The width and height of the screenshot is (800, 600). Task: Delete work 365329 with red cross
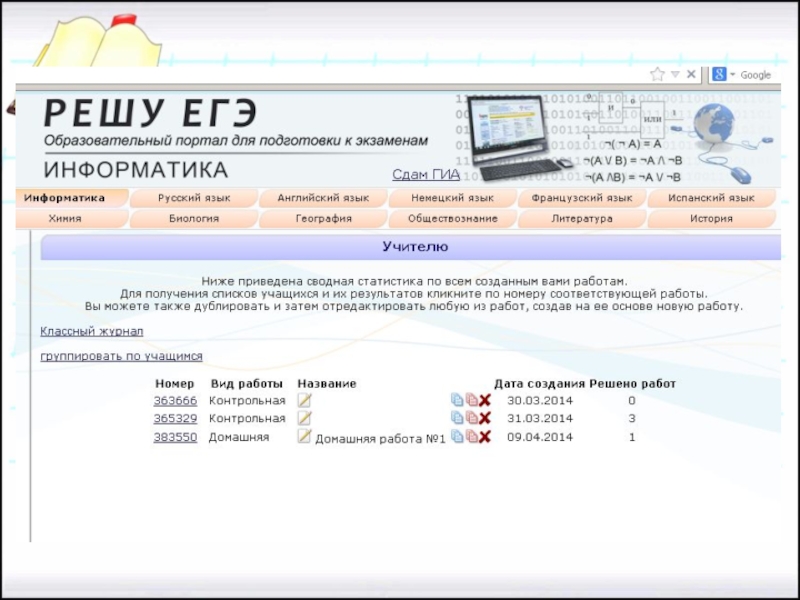485,418
